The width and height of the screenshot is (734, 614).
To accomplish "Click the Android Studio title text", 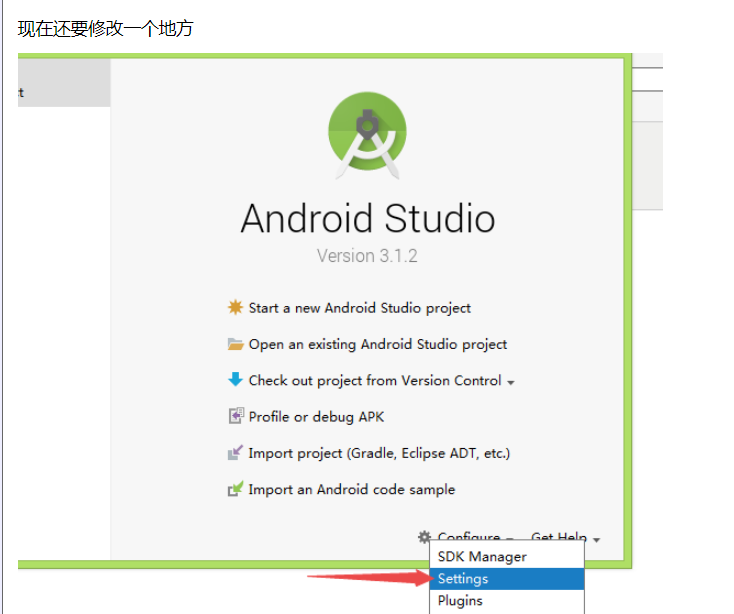I will 368,218.
